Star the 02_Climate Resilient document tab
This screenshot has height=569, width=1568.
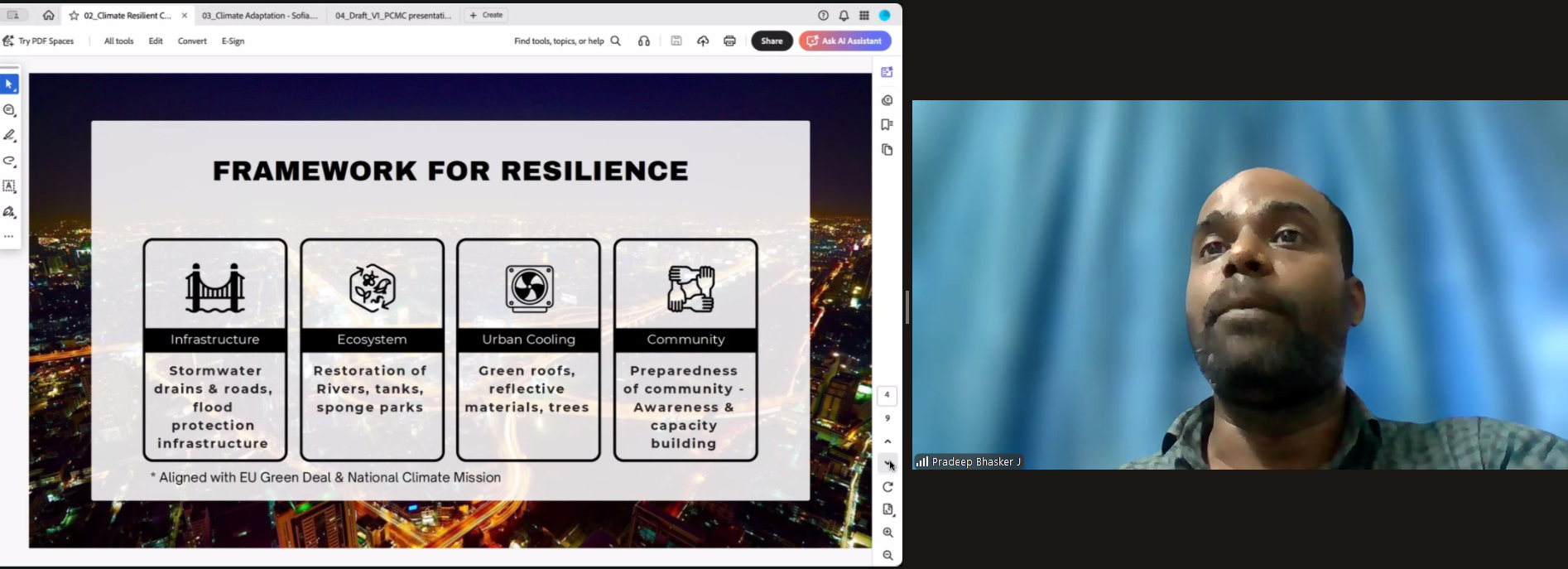click(74, 16)
